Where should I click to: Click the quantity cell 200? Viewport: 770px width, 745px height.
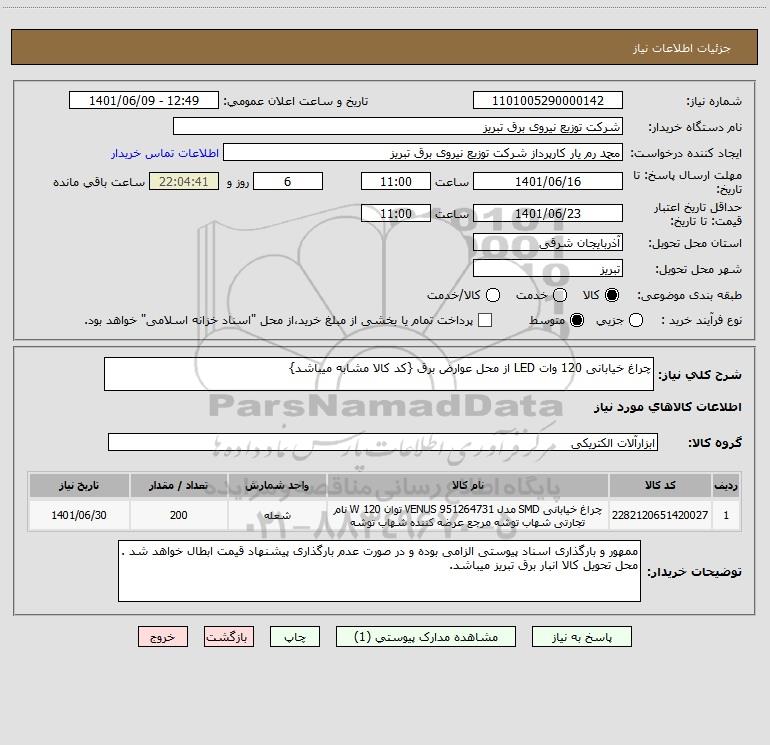click(x=178, y=515)
